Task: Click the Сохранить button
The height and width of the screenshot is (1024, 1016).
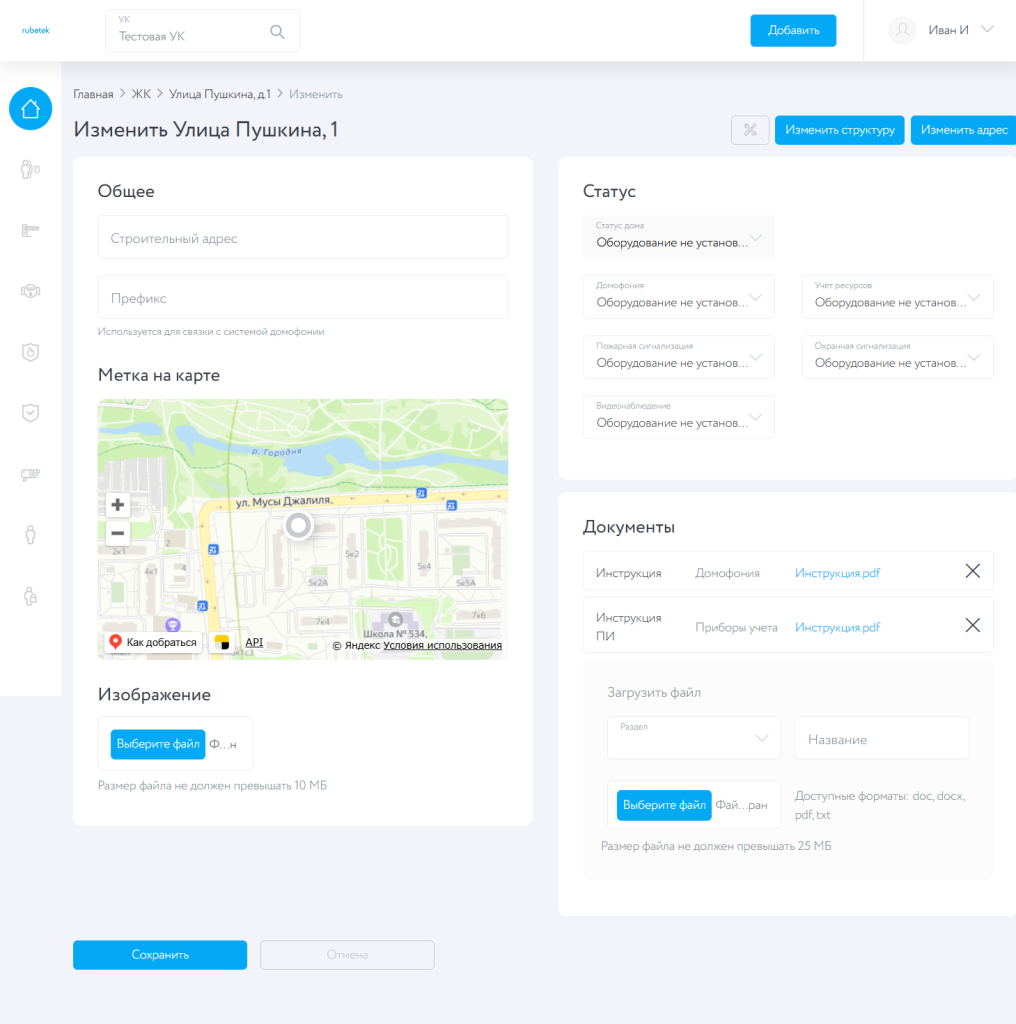Action: 159,955
